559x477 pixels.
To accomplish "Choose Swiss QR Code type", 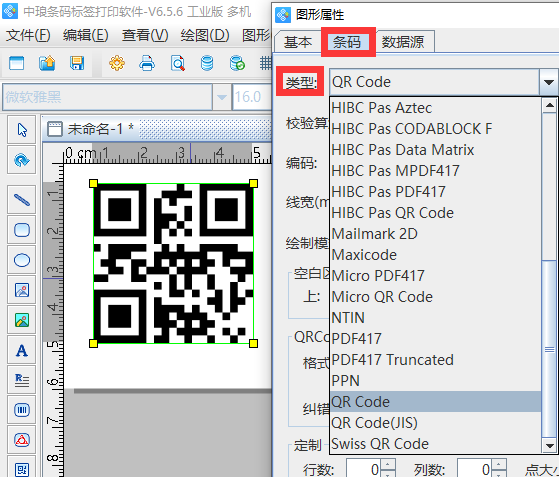I will coord(435,444).
